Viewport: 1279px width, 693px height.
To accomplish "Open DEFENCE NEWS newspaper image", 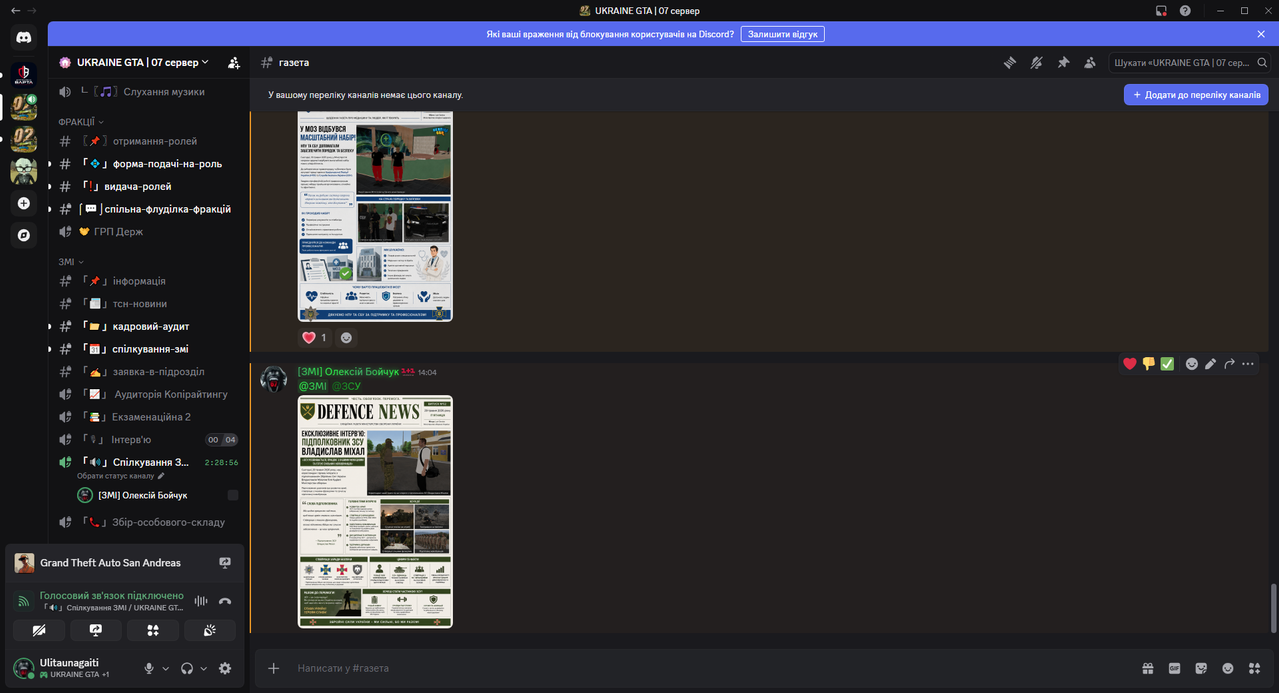I will point(375,512).
